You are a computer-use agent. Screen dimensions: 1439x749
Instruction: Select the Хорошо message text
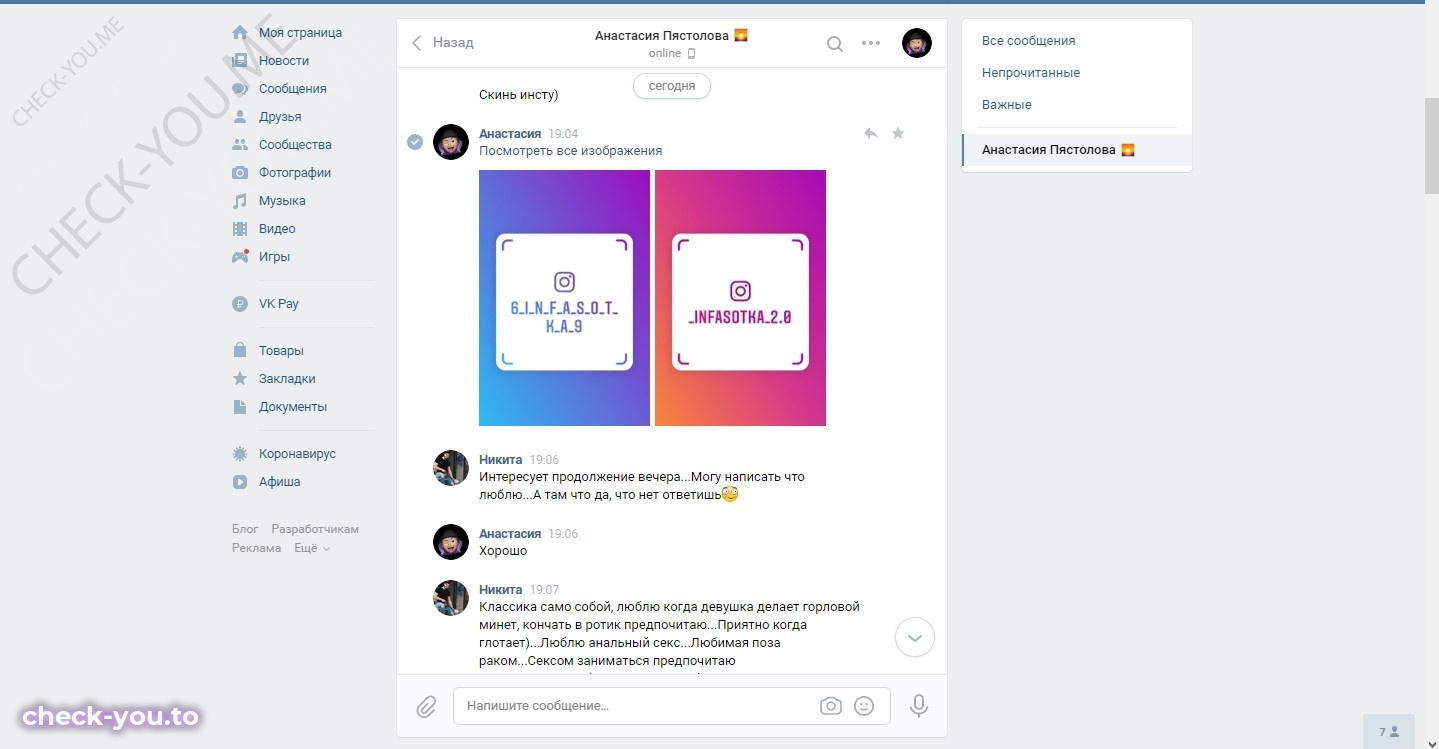click(503, 551)
